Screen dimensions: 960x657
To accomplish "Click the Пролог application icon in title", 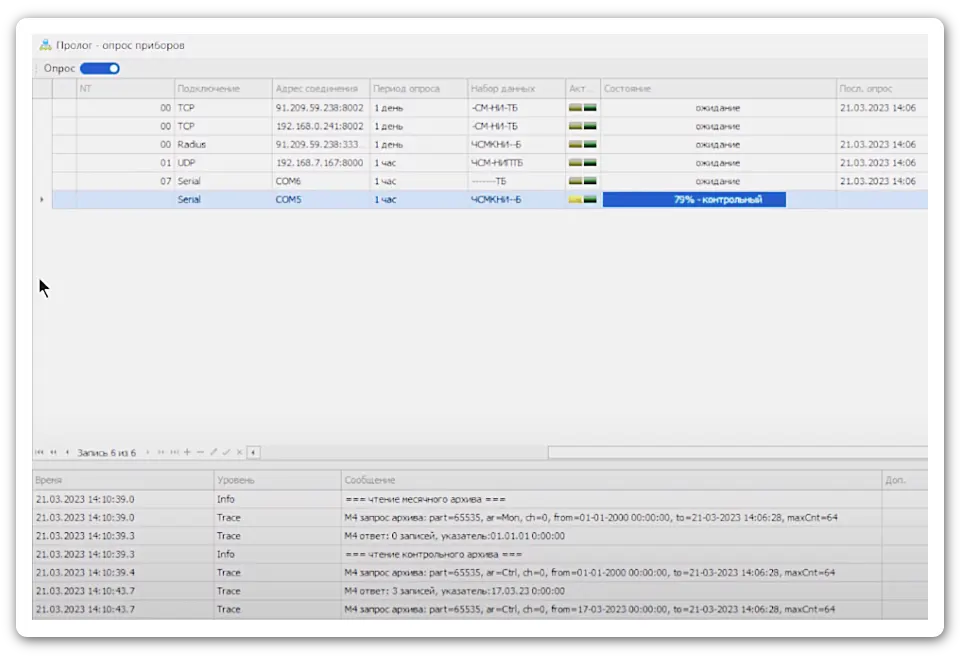I will (x=44, y=45).
